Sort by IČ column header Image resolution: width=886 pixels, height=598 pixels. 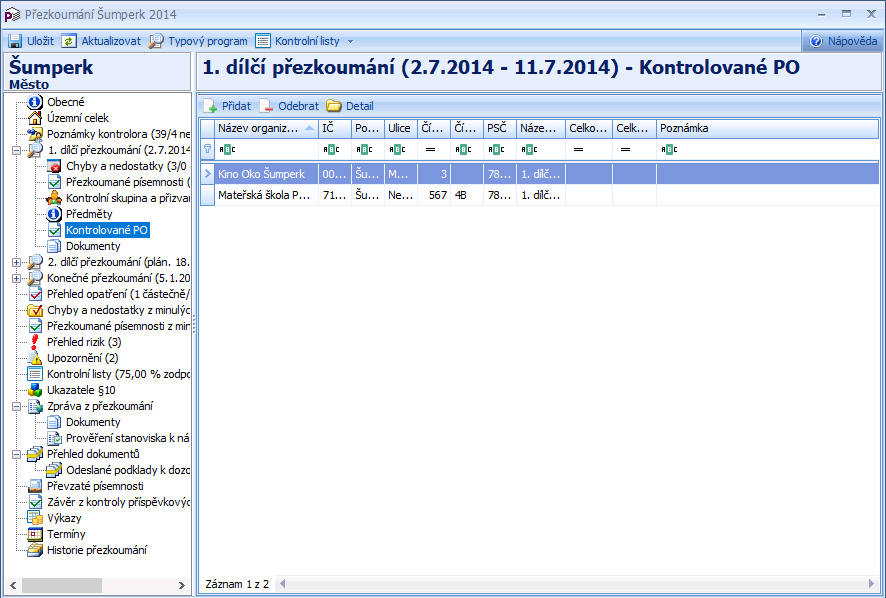(x=335, y=128)
